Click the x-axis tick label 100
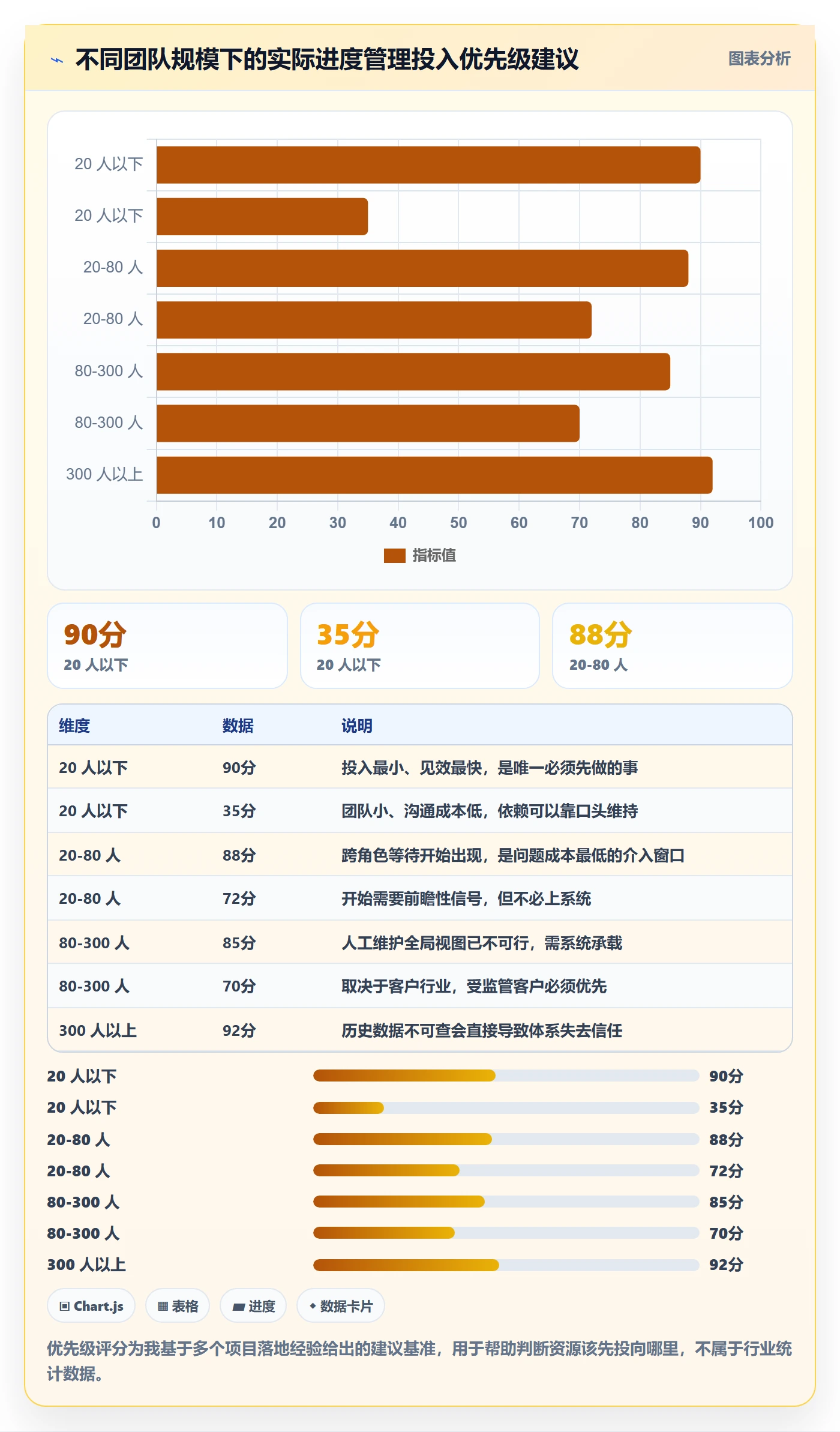This screenshot has height=1432, width=840. point(761,523)
